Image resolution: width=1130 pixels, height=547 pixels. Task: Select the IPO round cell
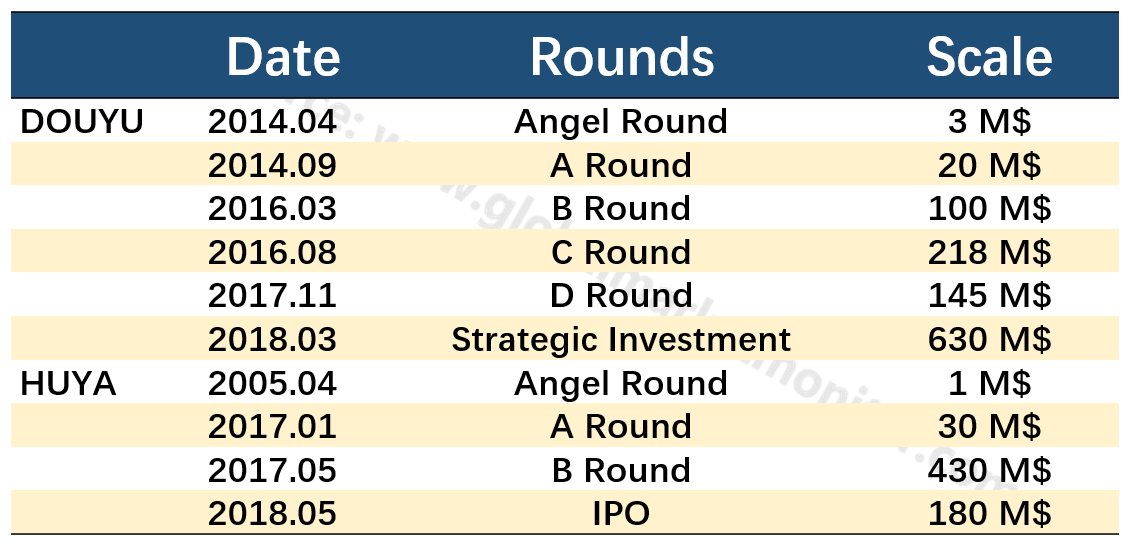621,514
